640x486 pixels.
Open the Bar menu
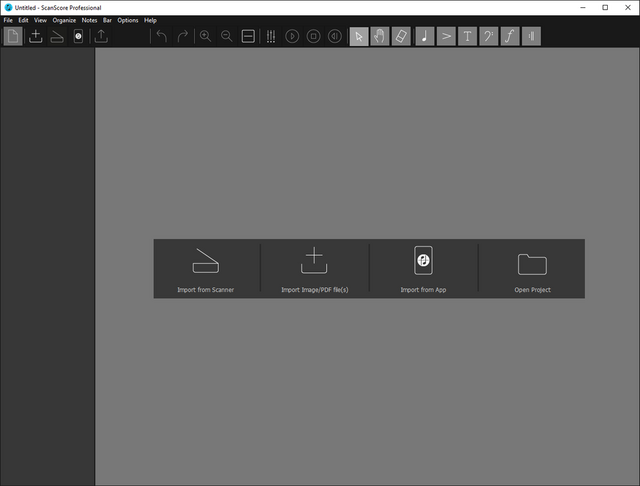pos(107,20)
